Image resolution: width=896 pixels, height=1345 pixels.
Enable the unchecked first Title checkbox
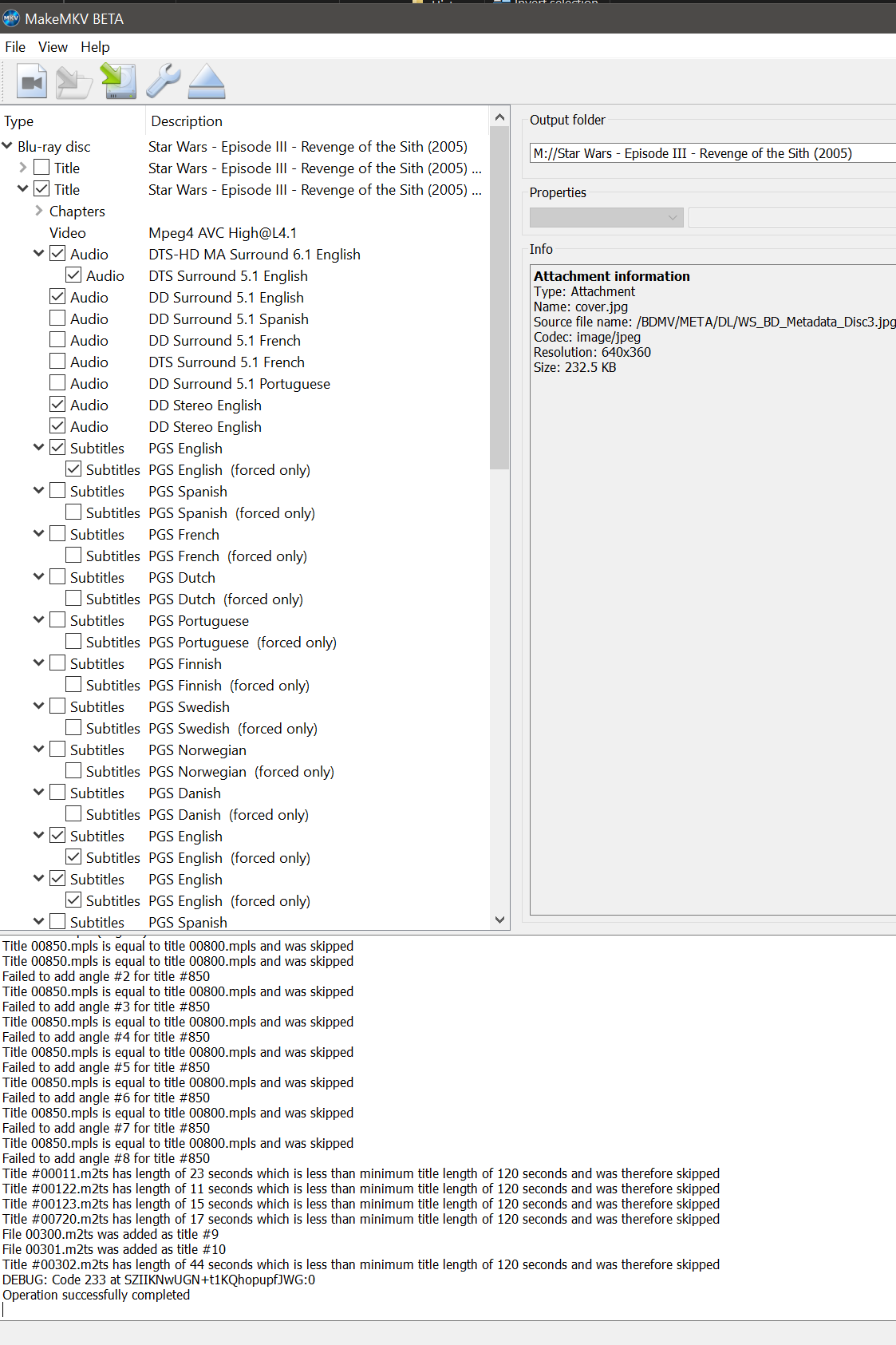41,168
